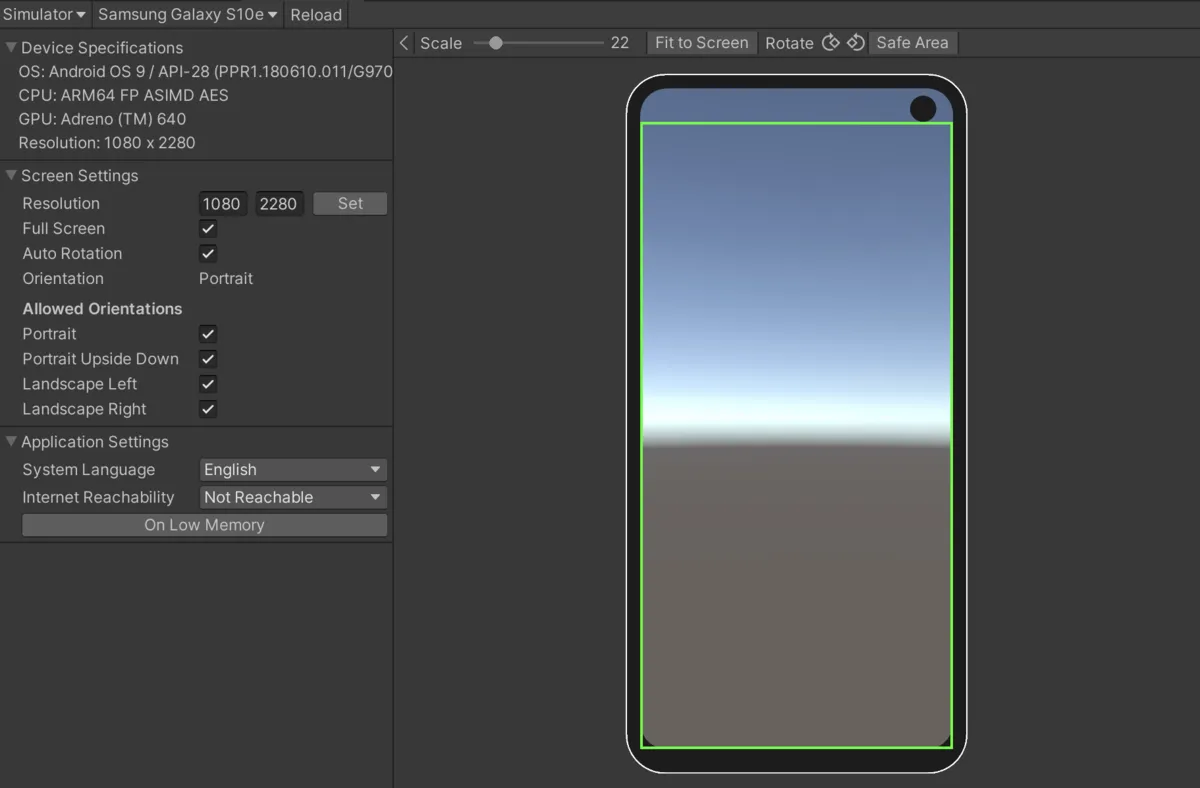Toggle the Safe Area button
Viewport: 1200px width, 788px height.
[912, 43]
